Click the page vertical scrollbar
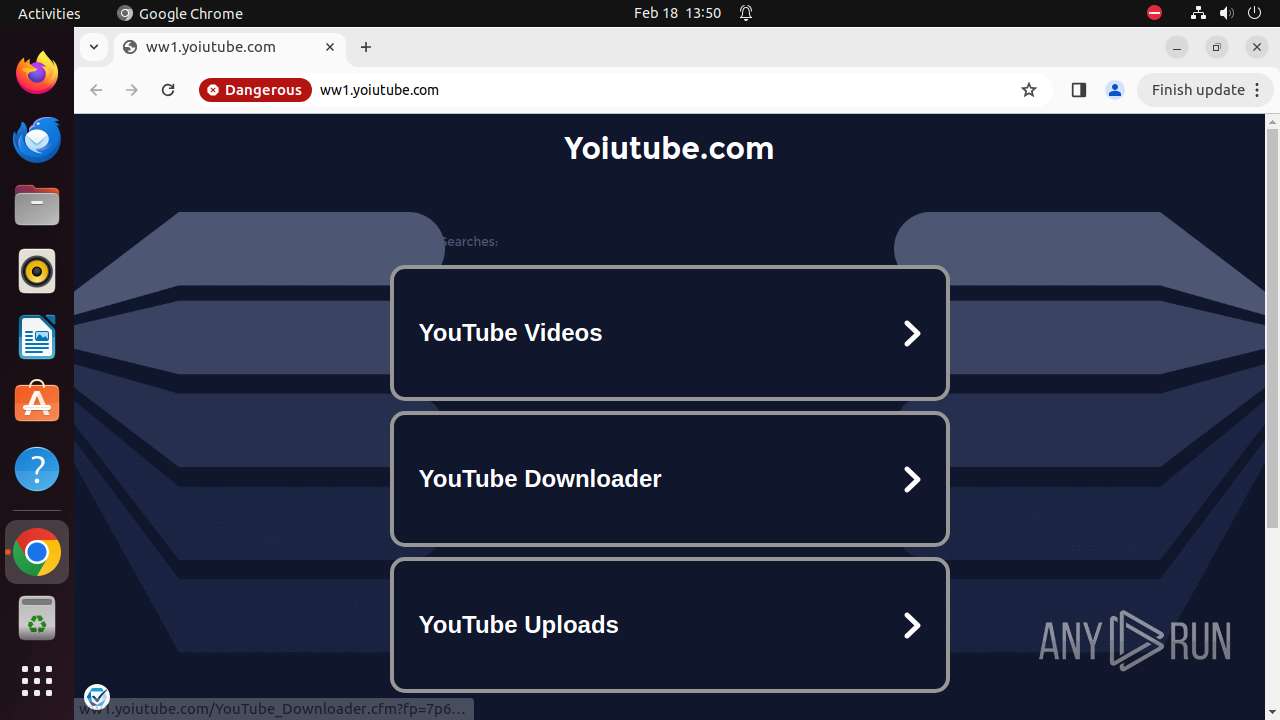1280x720 pixels. (x=1272, y=329)
